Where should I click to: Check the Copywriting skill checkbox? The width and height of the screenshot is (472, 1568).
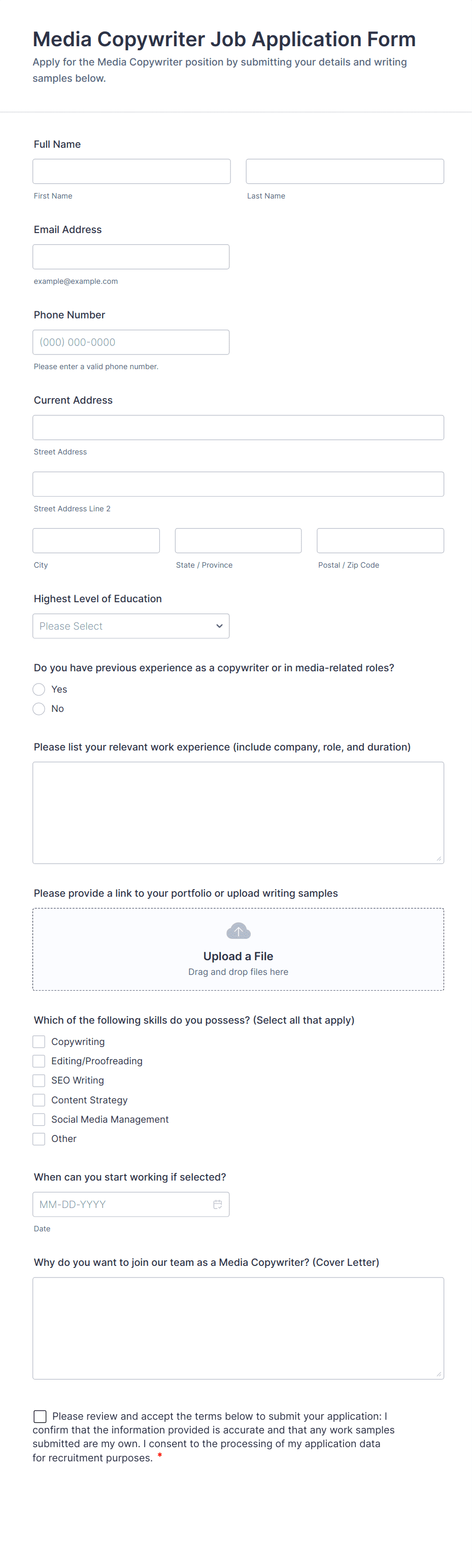click(39, 1041)
